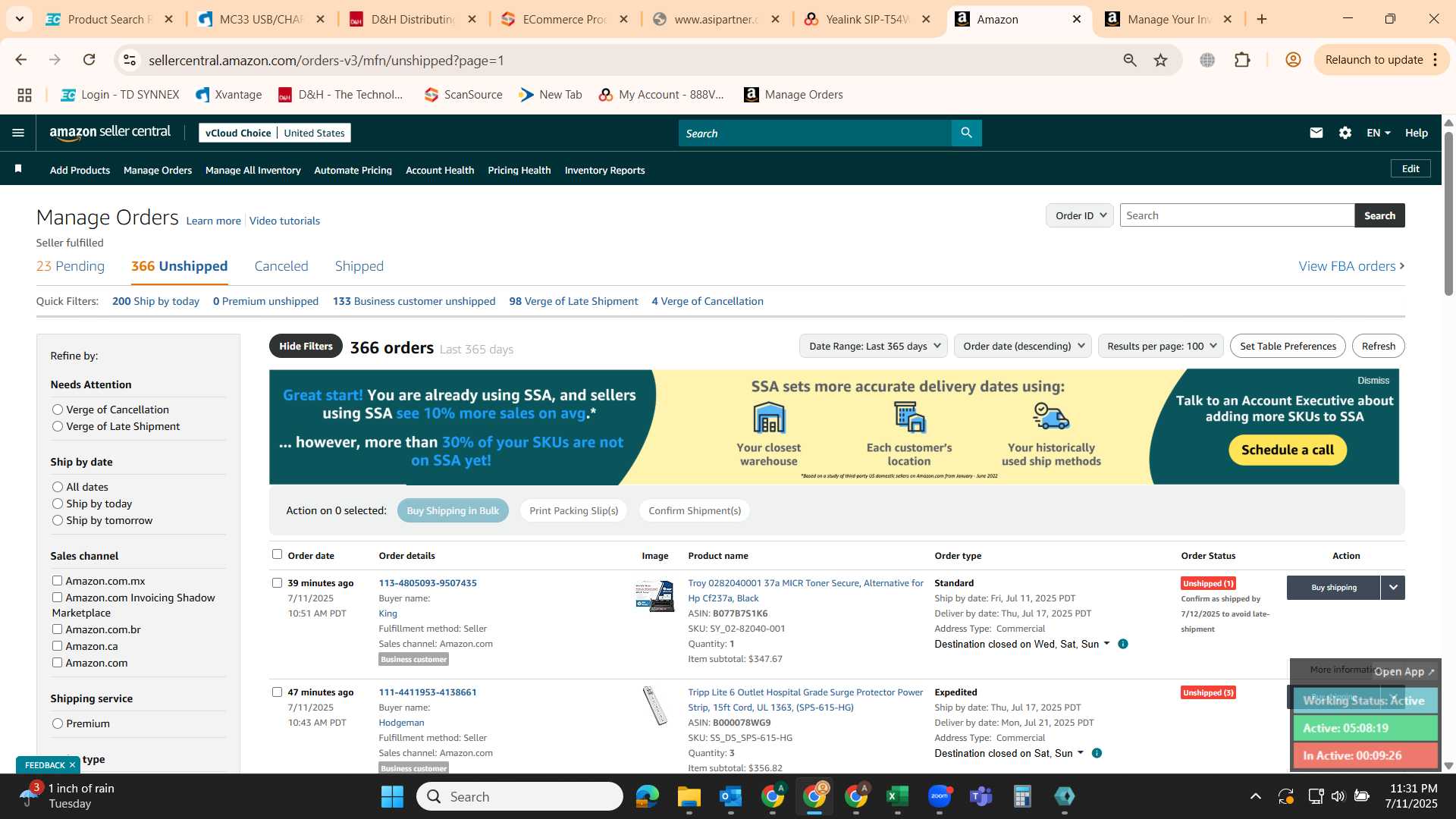Select Ship by tomorrow radio option
The width and height of the screenshot is (1456, 819).
pos(57,520)
